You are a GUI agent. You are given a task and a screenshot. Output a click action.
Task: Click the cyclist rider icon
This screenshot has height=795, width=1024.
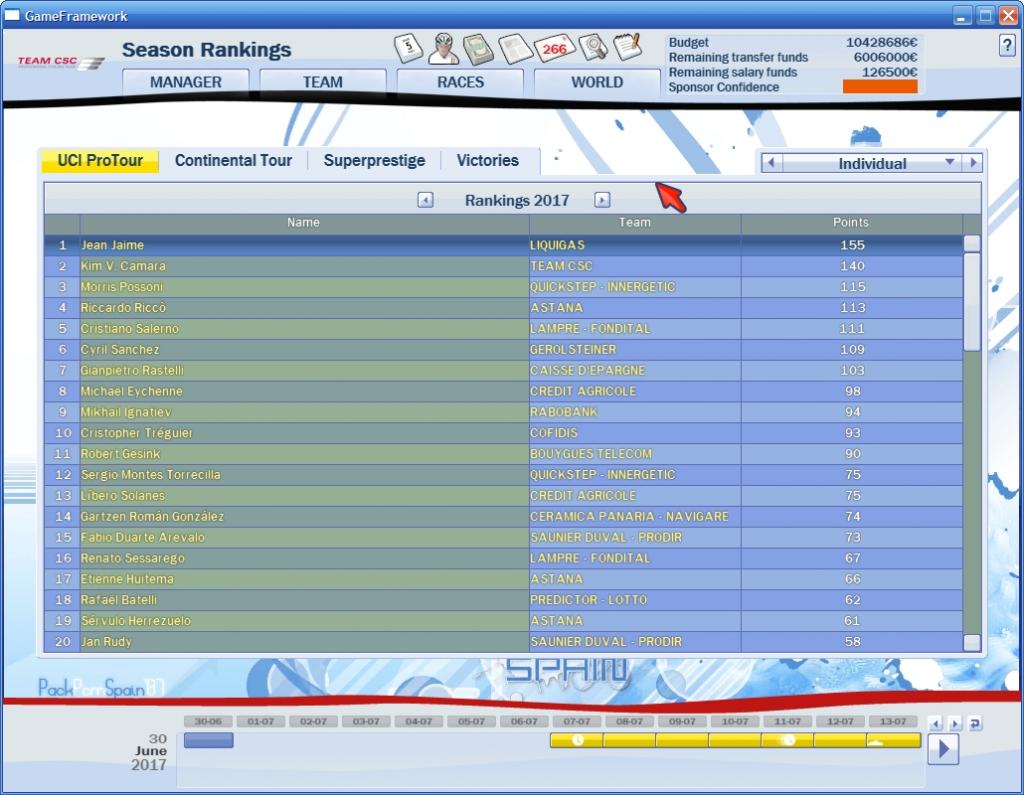(x=443, y=48)
